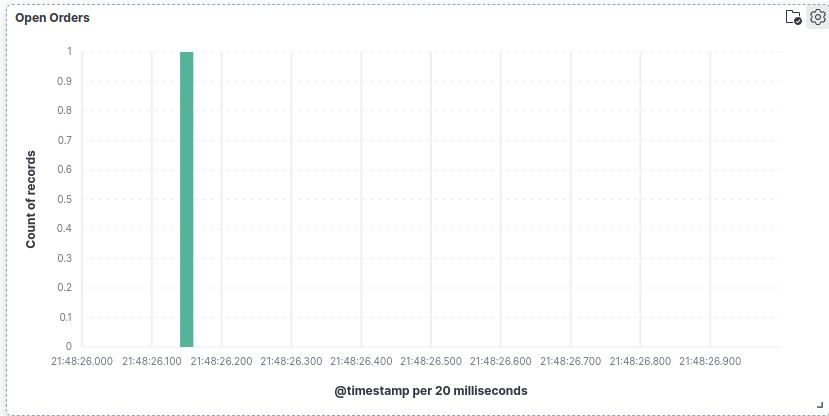The width and height of the screenshot is (829, 416).
Task: Click the 21:48:26.200 axis tick label
Action: pos(222,361)
